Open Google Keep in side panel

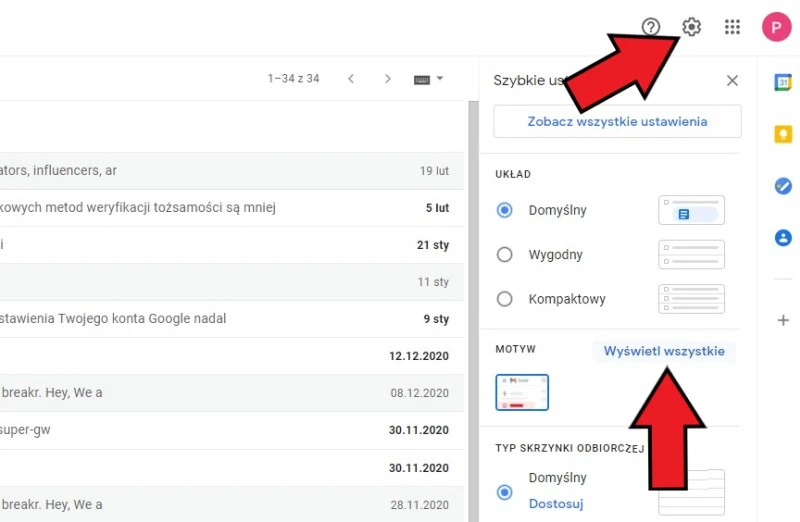(x=783, y=134)
